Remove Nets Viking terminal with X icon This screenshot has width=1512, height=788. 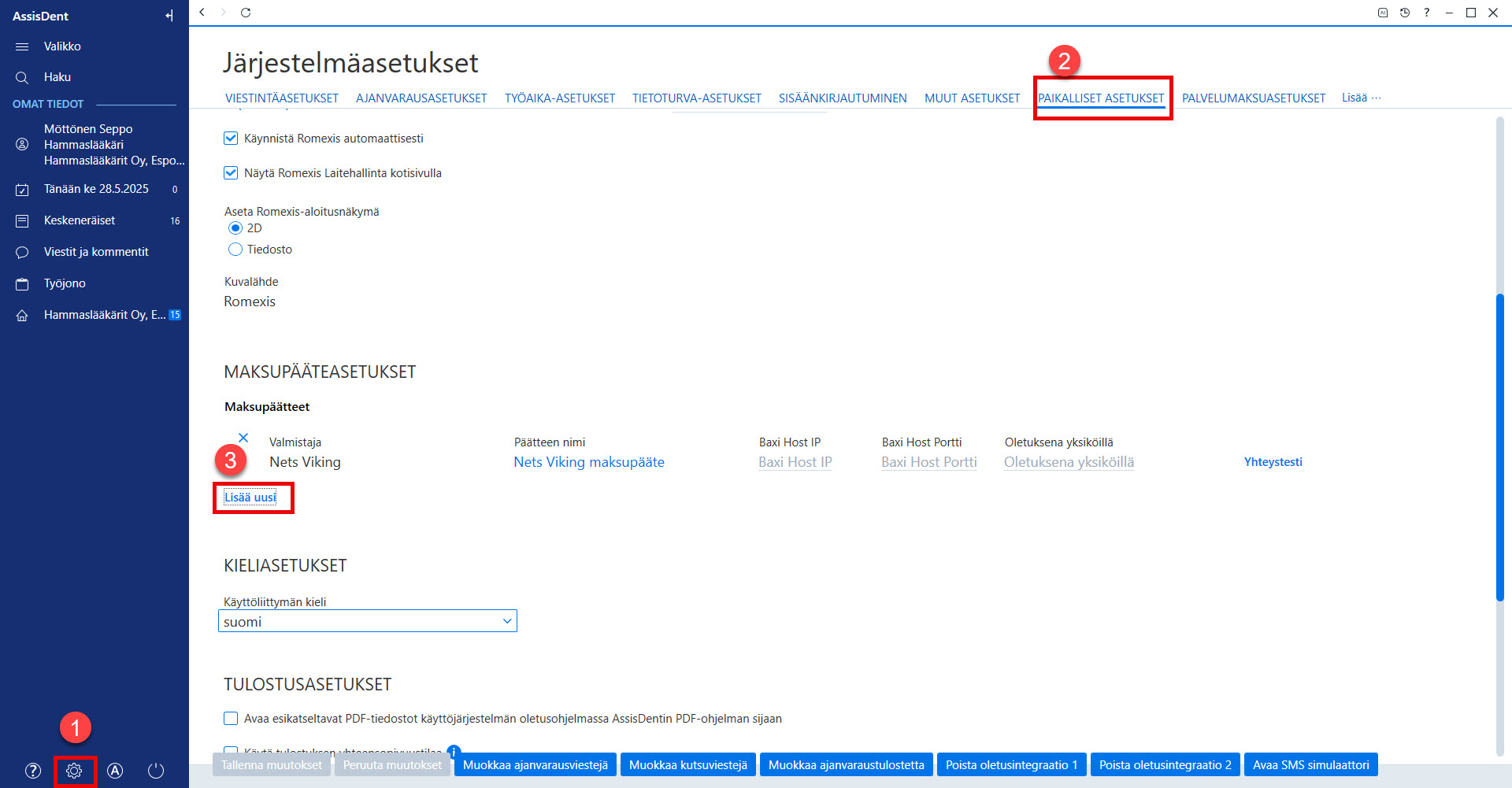pos(243,438)
